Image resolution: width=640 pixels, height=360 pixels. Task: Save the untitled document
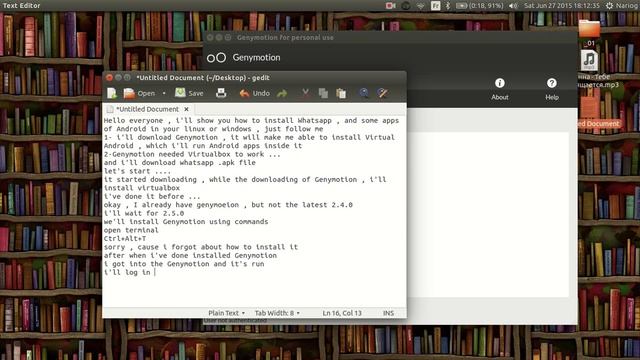189,93
